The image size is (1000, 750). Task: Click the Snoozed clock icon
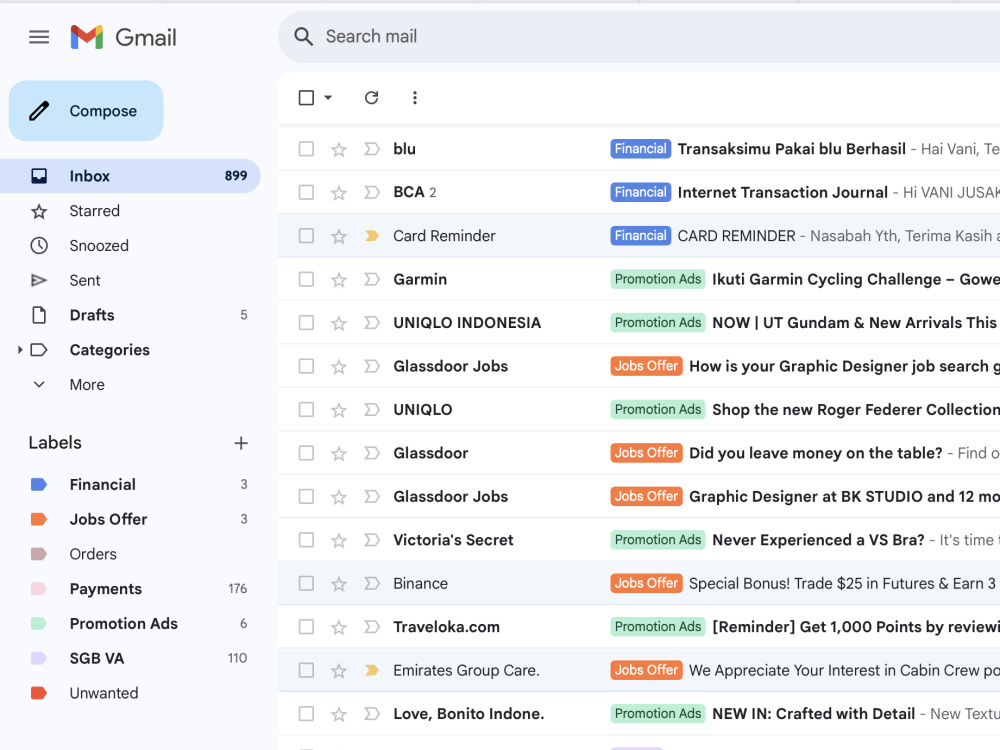tap(39, 246)
